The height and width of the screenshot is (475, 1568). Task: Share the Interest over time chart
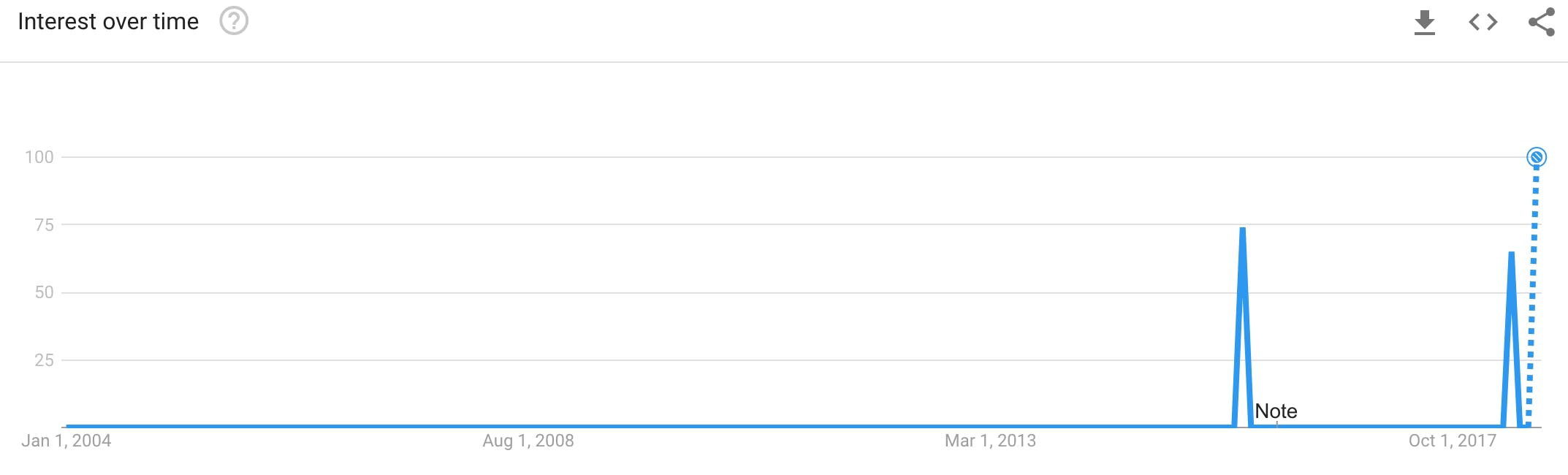(x=1542, y=22)
